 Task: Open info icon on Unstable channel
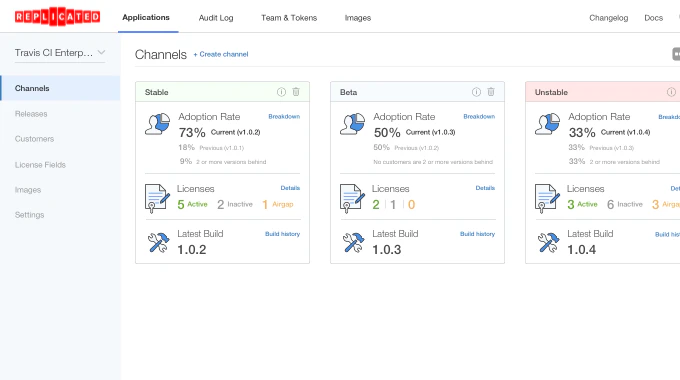[671, 92]
